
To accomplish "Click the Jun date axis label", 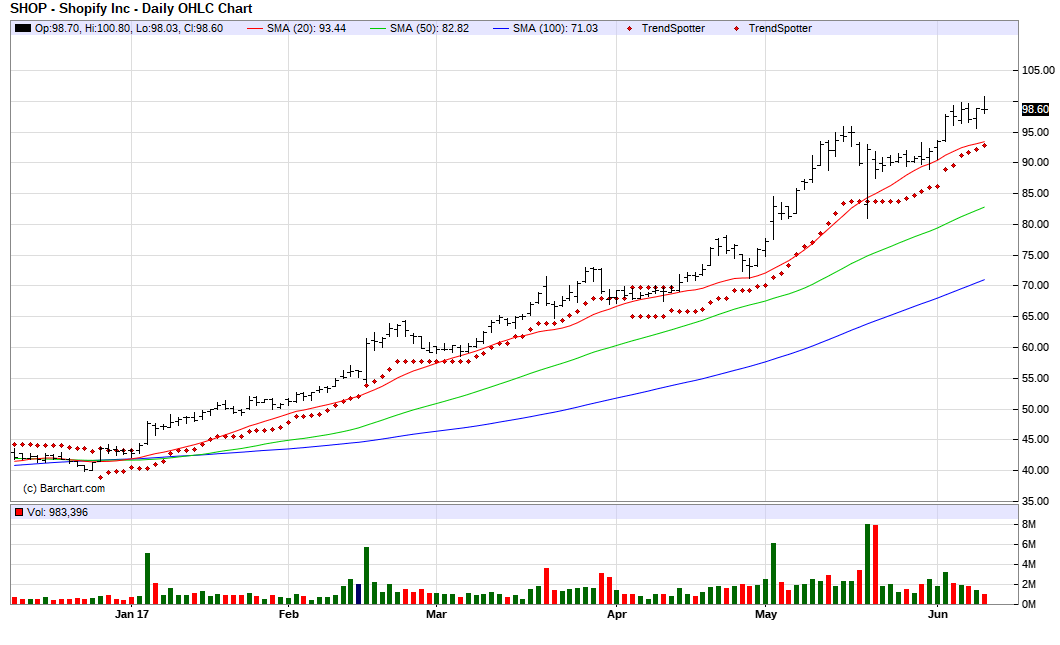I will coord(938,615).
